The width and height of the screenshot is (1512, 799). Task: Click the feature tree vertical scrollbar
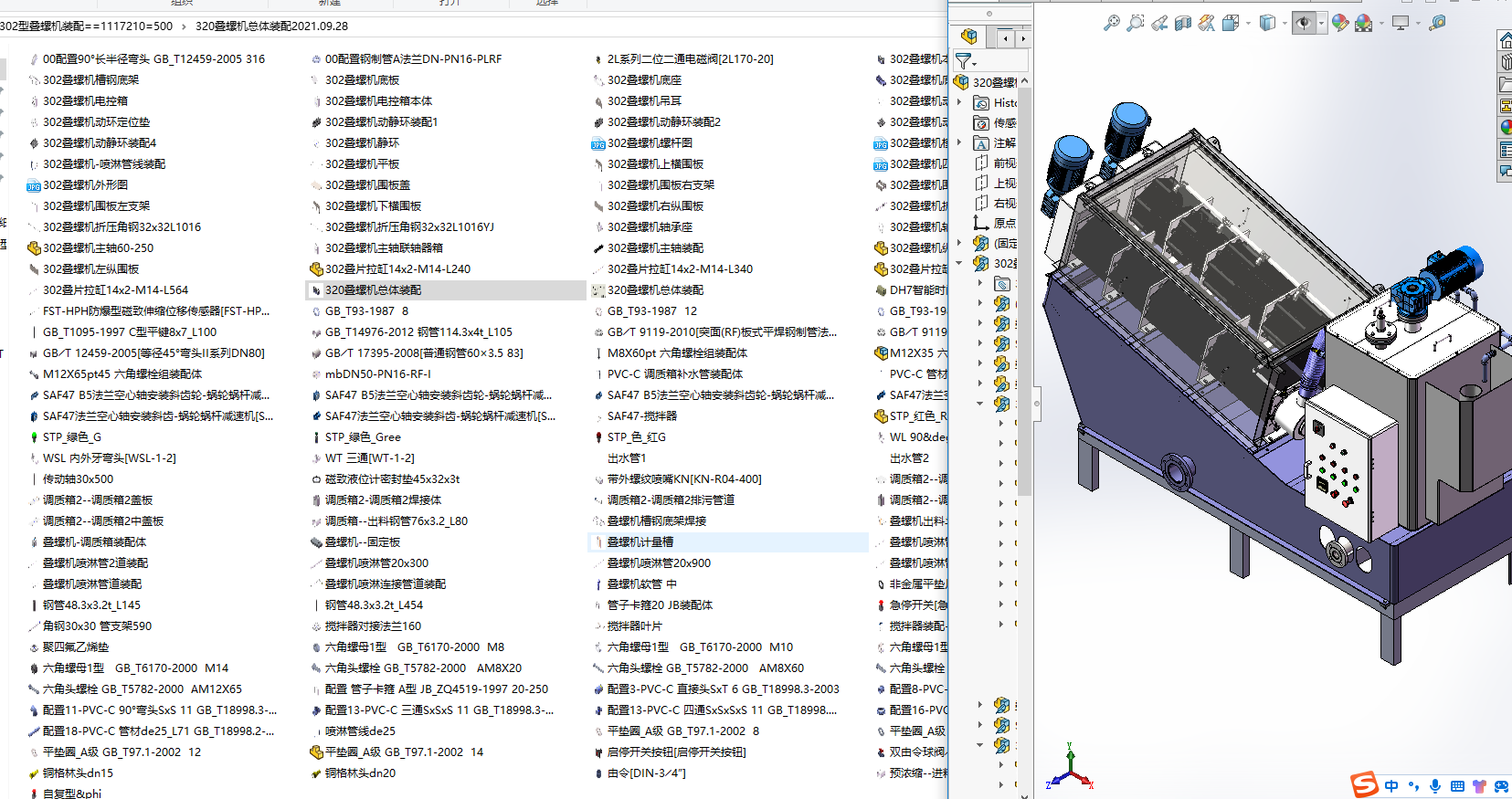1024,274
